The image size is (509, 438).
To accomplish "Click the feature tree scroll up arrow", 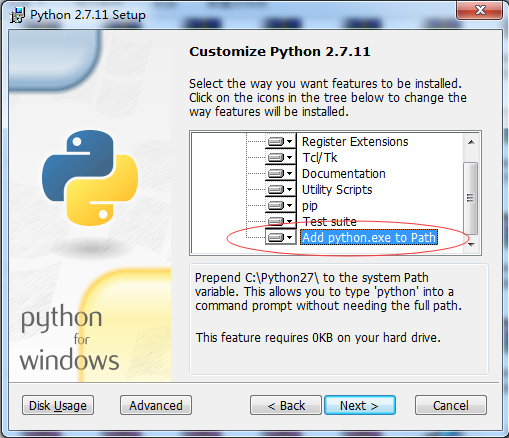I will (471, 143).
